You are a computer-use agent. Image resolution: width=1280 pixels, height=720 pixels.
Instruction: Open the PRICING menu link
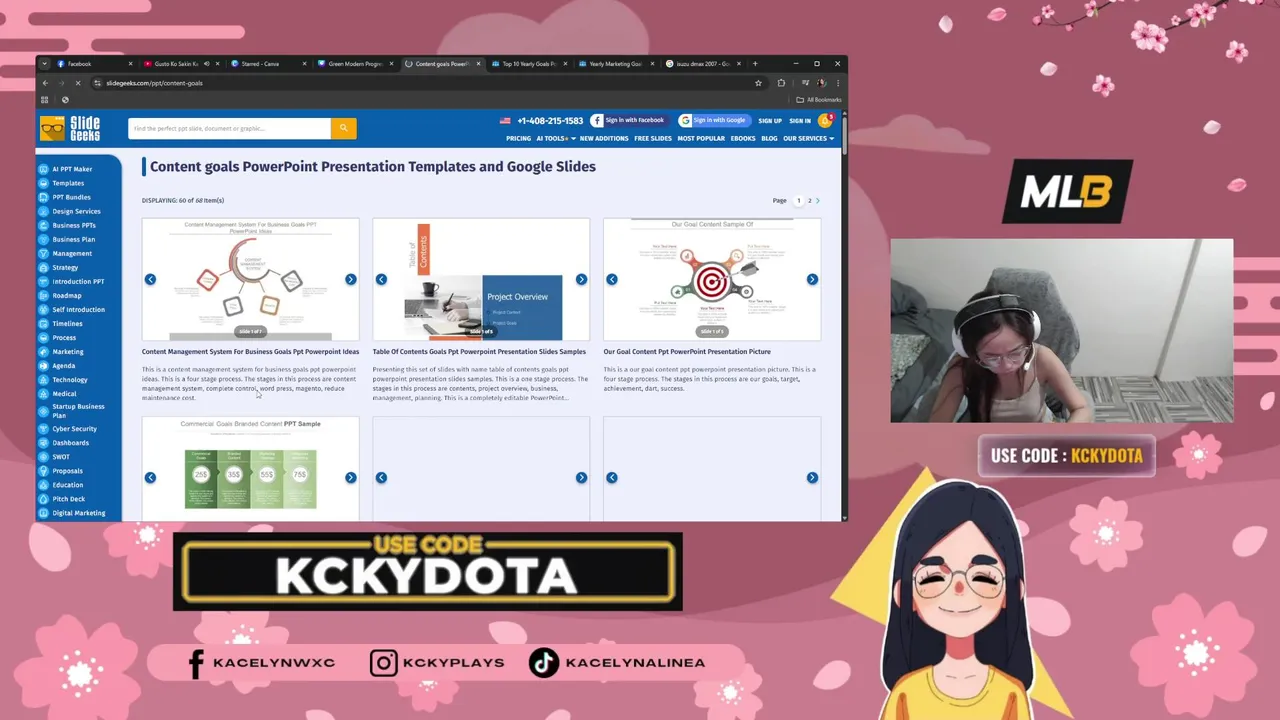coord(518,139)
